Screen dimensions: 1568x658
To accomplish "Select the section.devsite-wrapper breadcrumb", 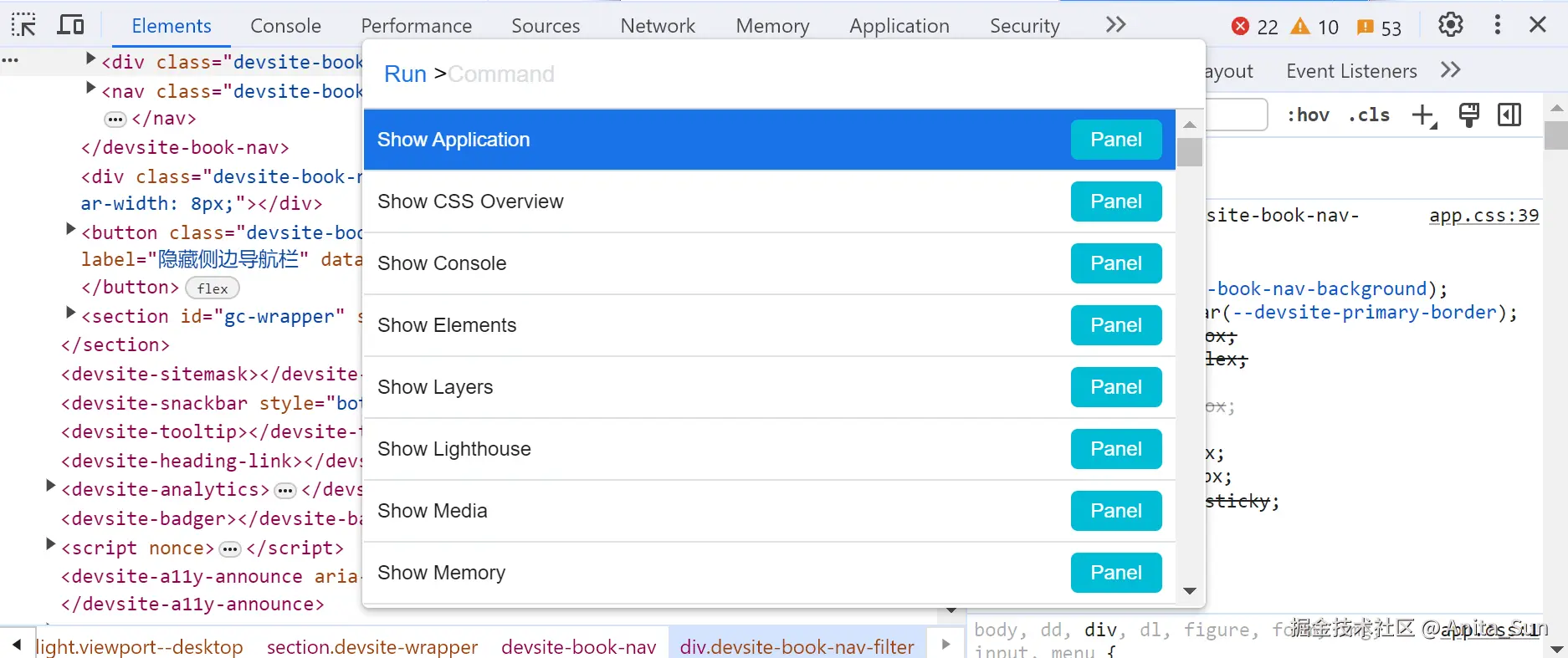I will coord(372,646).
